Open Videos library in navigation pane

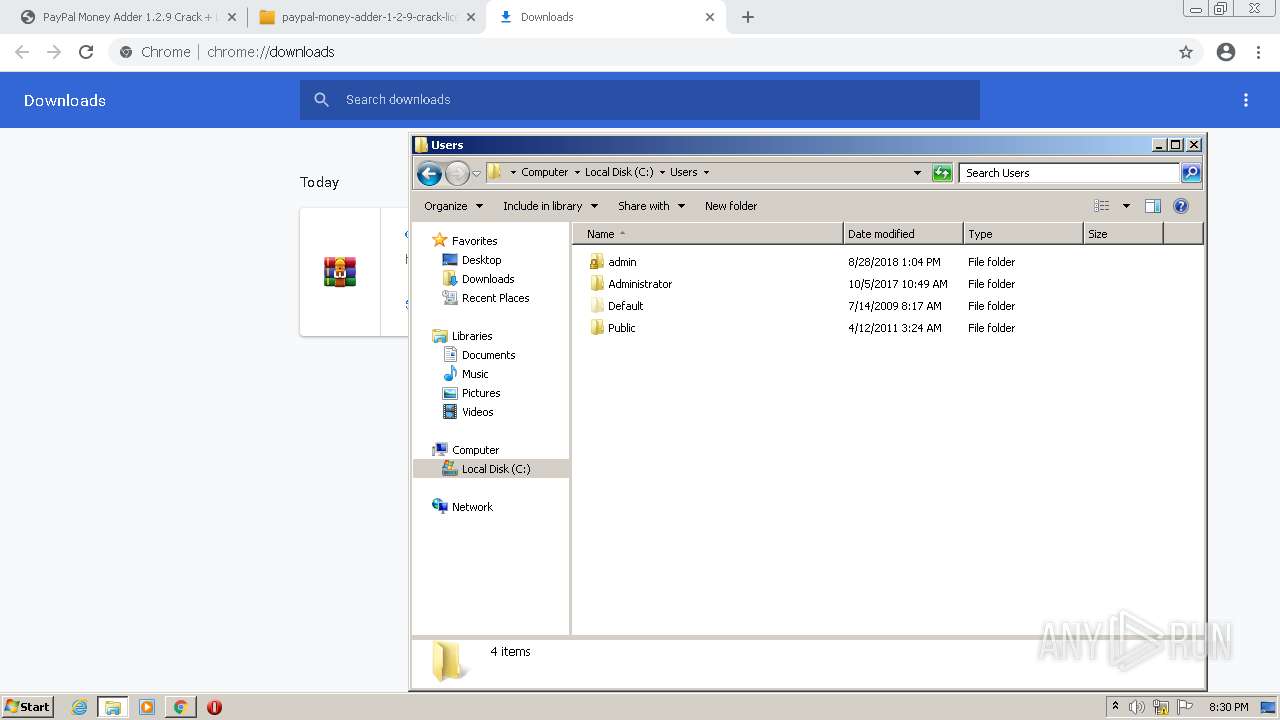pos(477,412)
